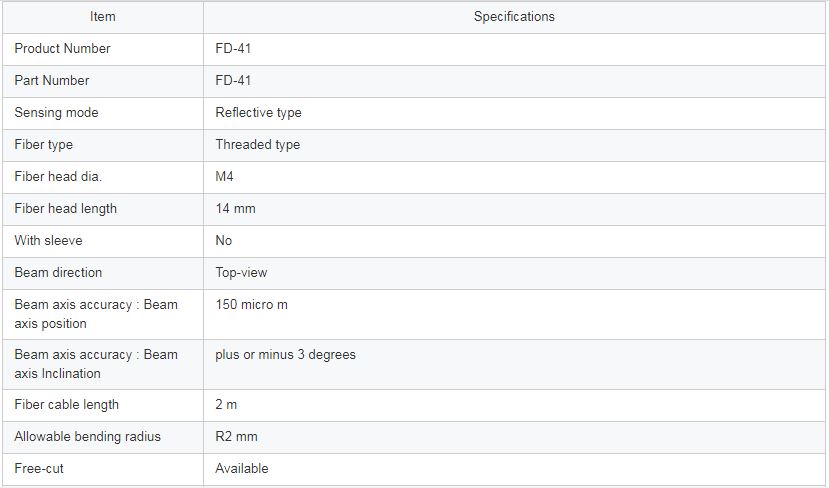Select the Fiber cable length label
Image resolution: width=829 pixels, height=488 pixels.
pyautogui.click(x=67, y=404)
